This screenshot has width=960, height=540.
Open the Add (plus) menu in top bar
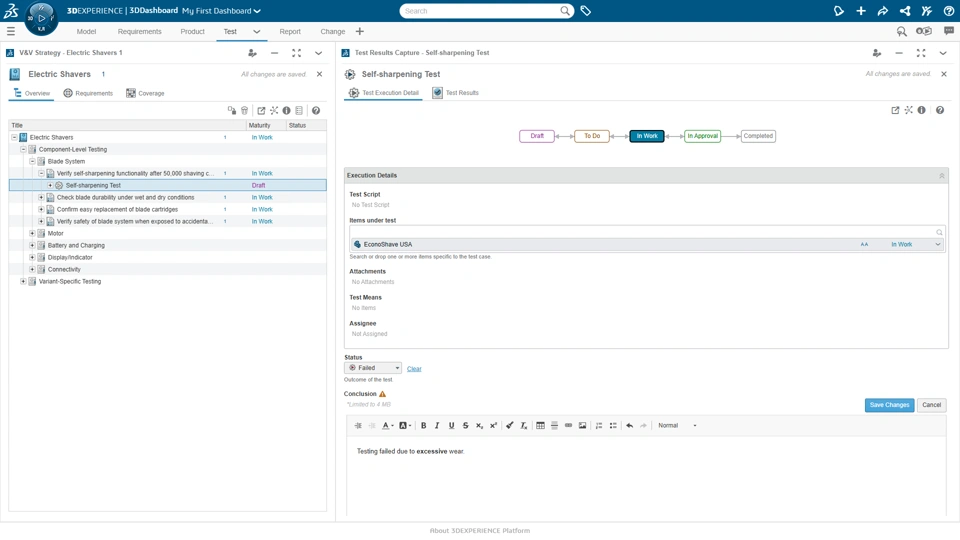click(x=861, y=10)
